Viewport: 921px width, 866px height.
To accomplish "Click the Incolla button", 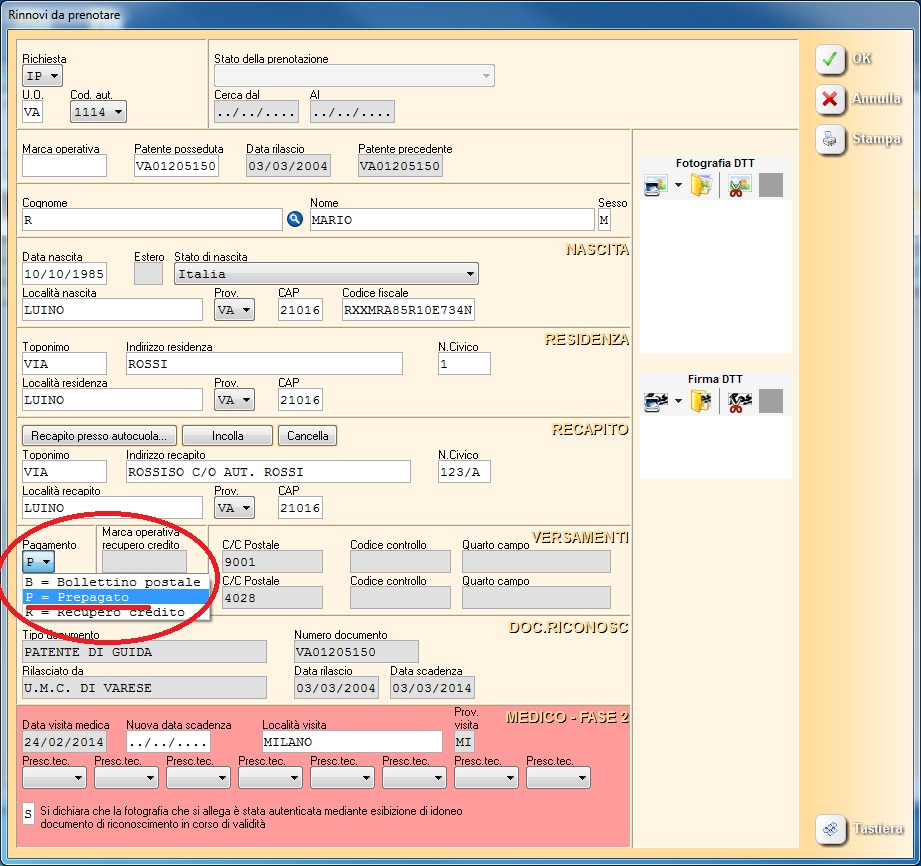I will coord(227,436).
